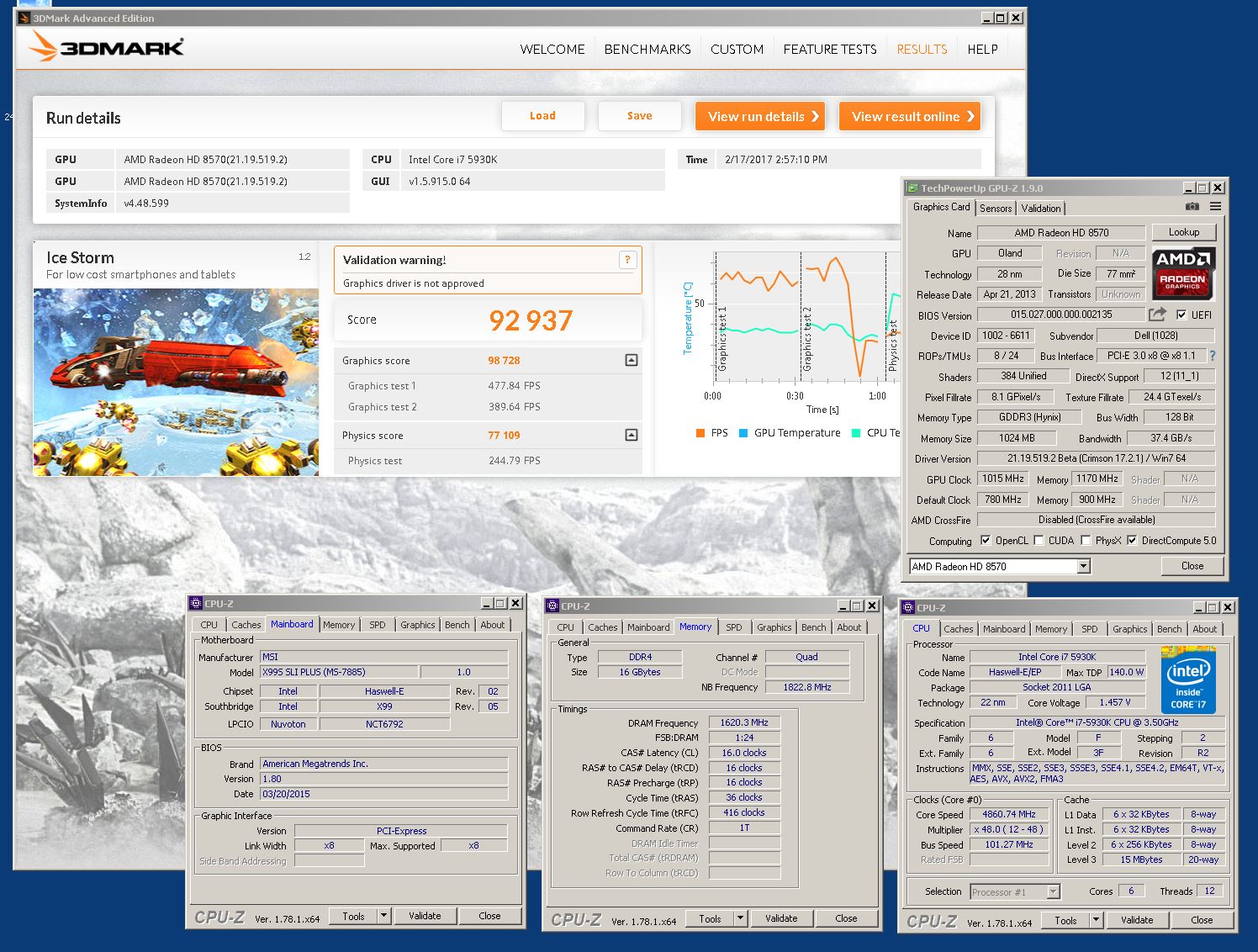
Task: Click the Validation warning banner
Action: [488, 270]
